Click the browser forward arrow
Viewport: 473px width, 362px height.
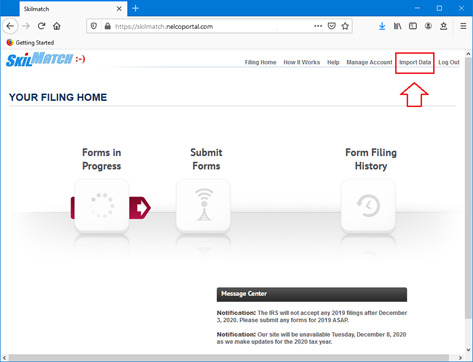tap(26, 26)
